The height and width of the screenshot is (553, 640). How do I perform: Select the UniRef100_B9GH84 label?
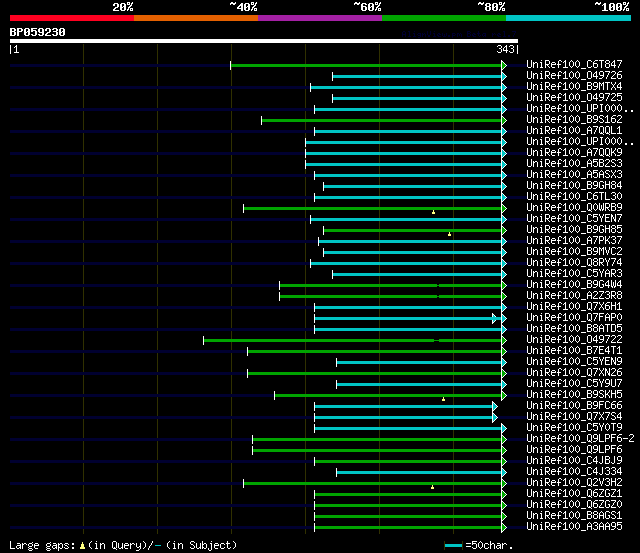pos(574,186)
